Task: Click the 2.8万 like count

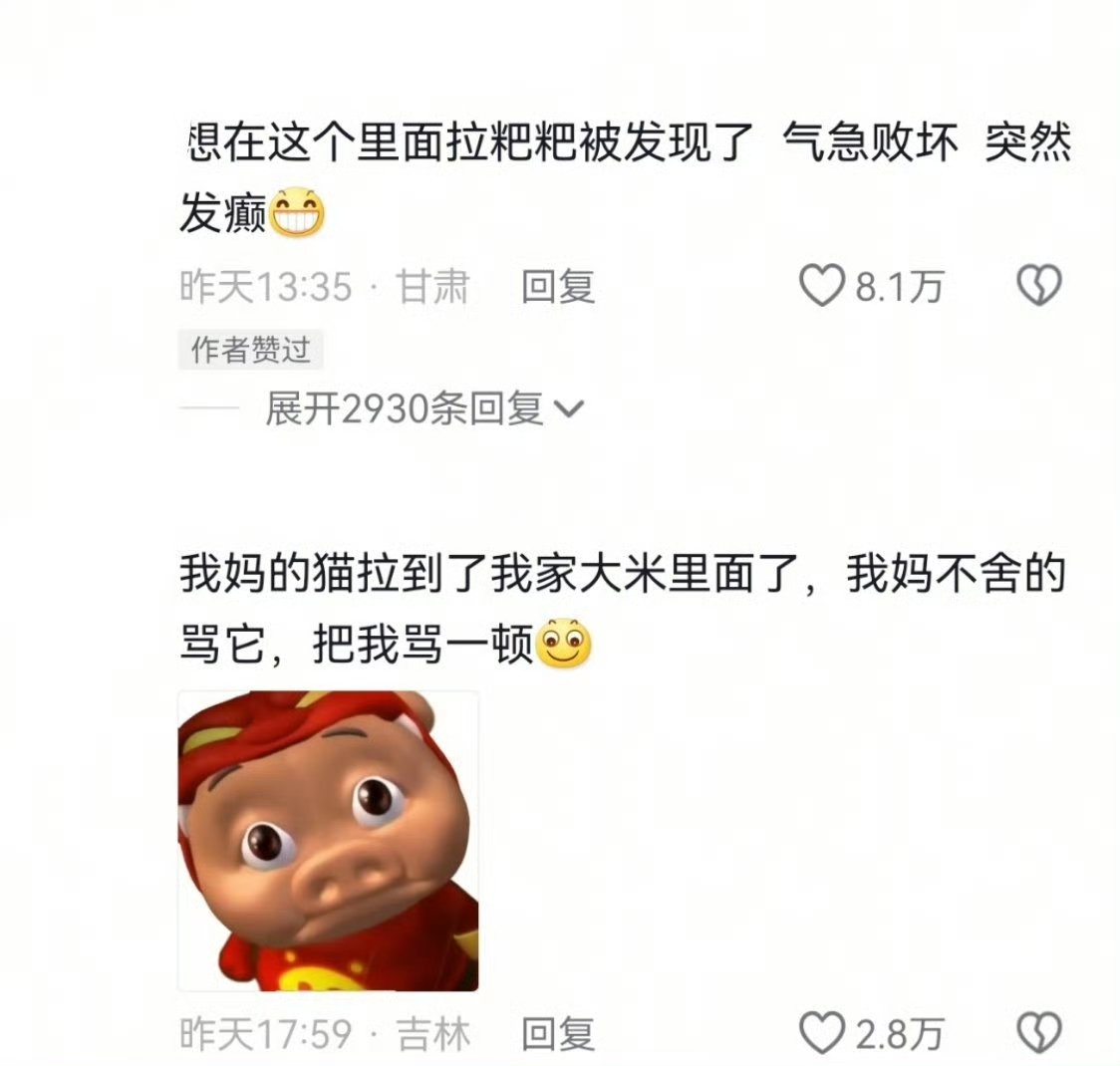Action: pos(899,1034)
